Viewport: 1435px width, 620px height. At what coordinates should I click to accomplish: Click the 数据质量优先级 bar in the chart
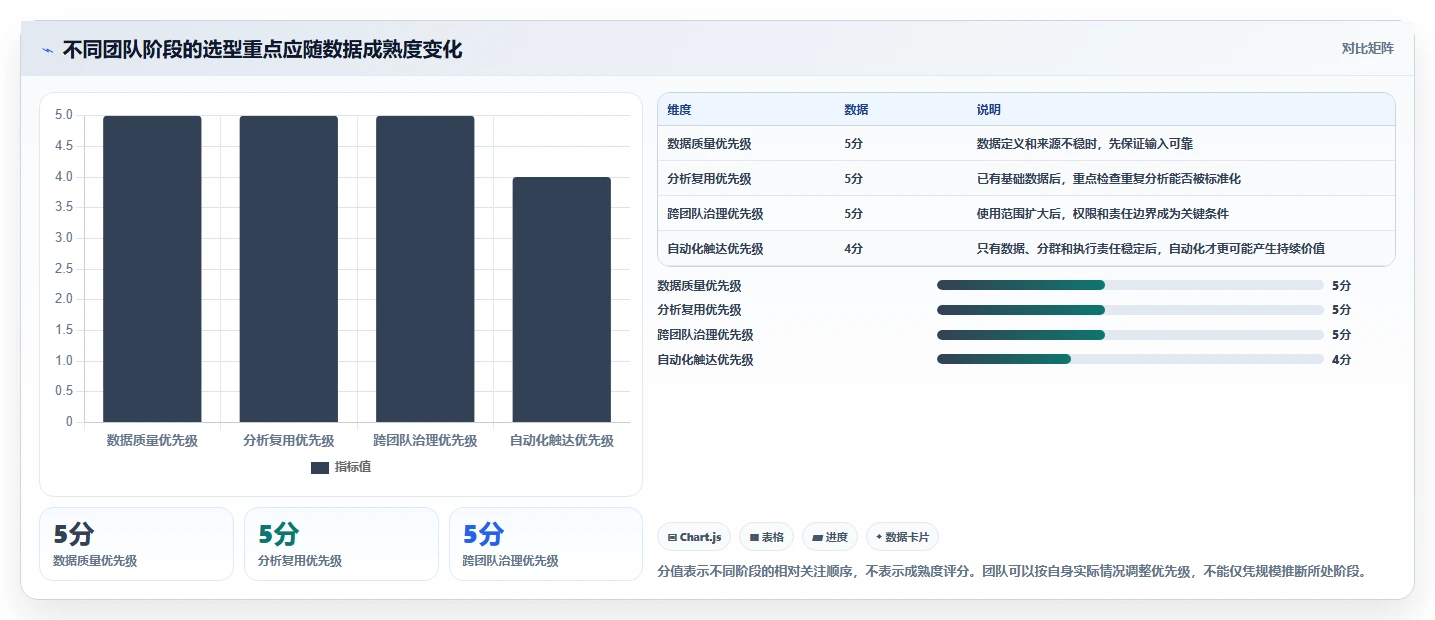152,268
